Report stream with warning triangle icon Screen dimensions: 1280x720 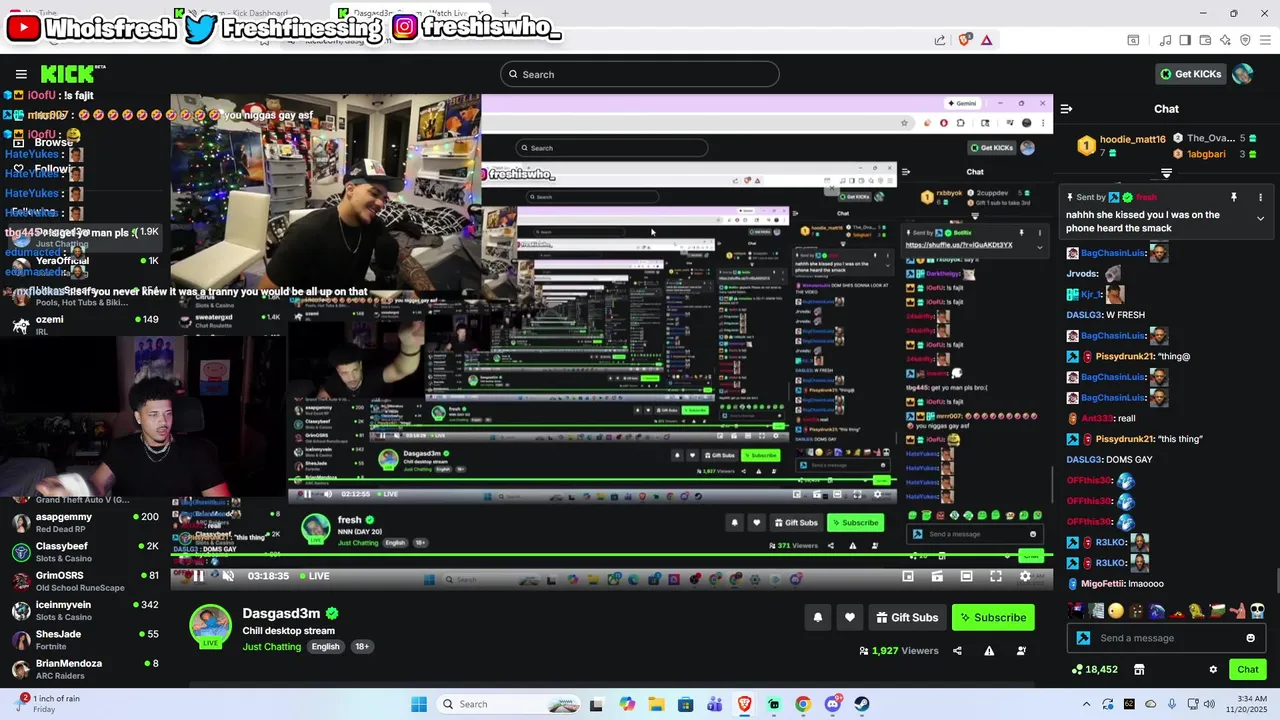[x=989, y=651]
